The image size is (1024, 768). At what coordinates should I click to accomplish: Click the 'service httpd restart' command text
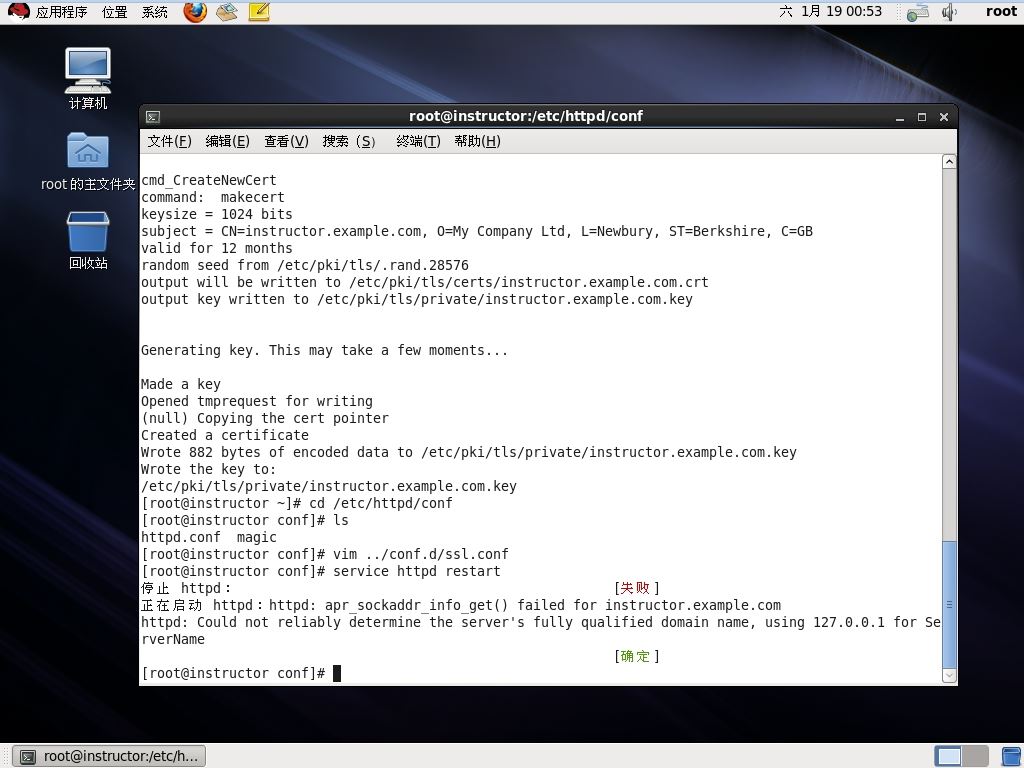click(417, 571)
